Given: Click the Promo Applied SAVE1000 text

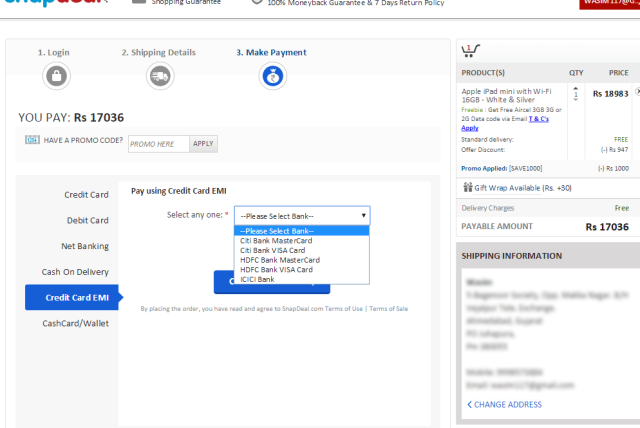Looking at the screenshot, I should 502,169.
